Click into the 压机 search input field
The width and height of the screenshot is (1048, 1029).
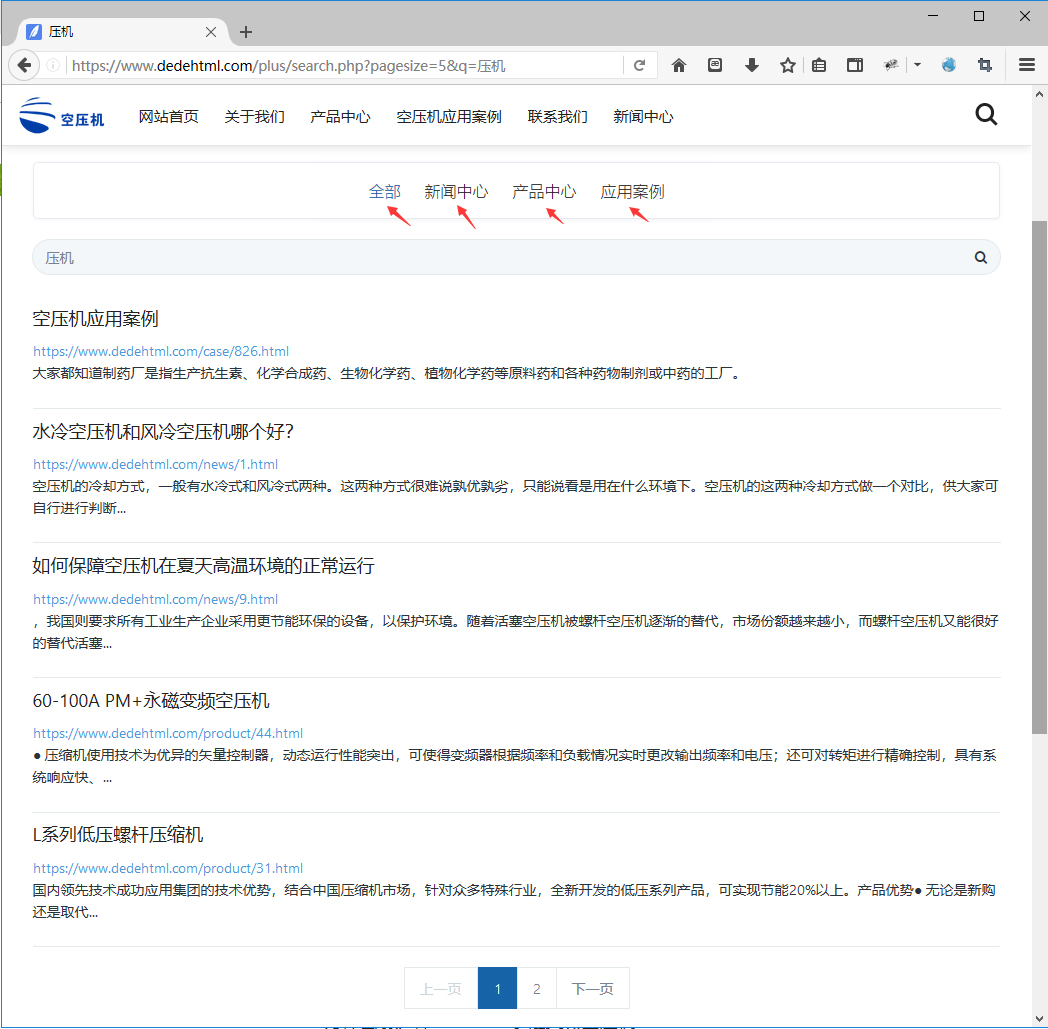[500, 258]
